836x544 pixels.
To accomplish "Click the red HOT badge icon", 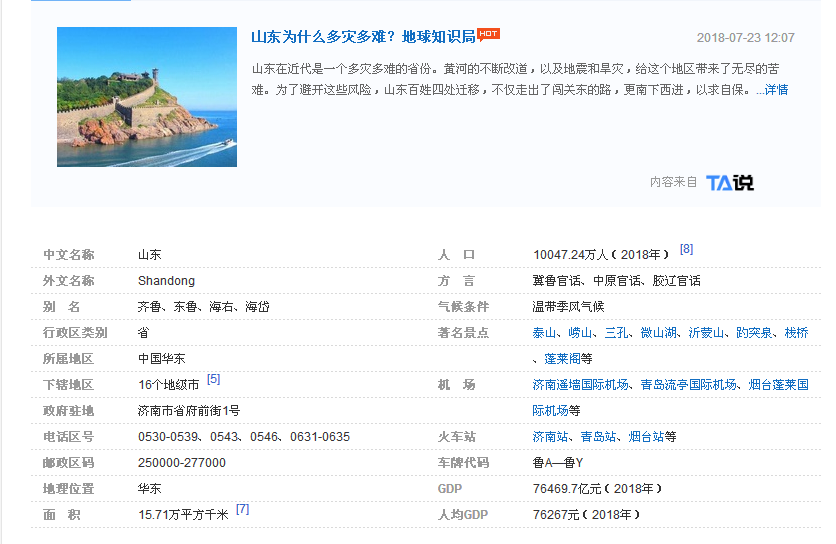I will pyautogui.click(x=488, y=34).
